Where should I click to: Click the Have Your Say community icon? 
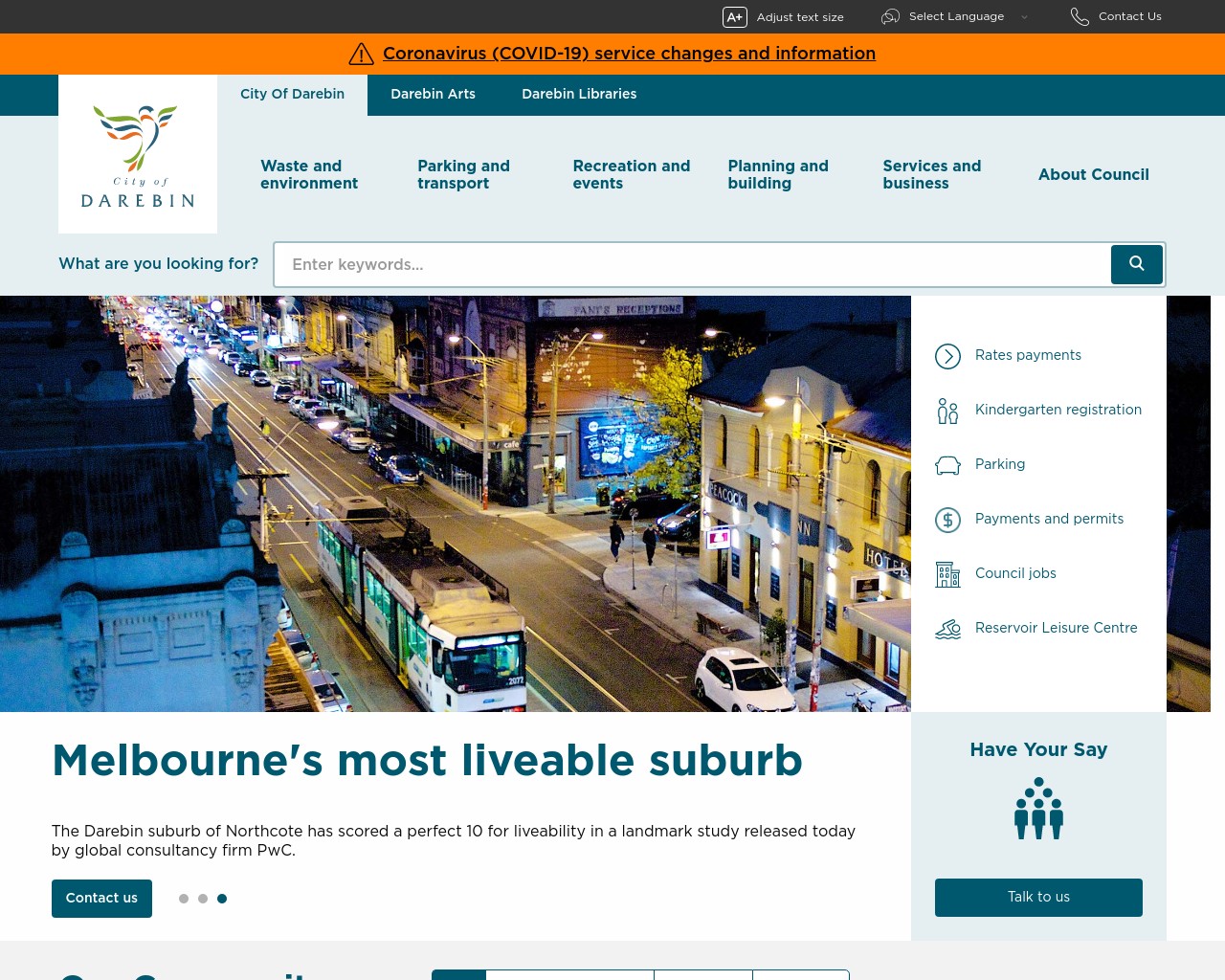[x=1038, y=808]
